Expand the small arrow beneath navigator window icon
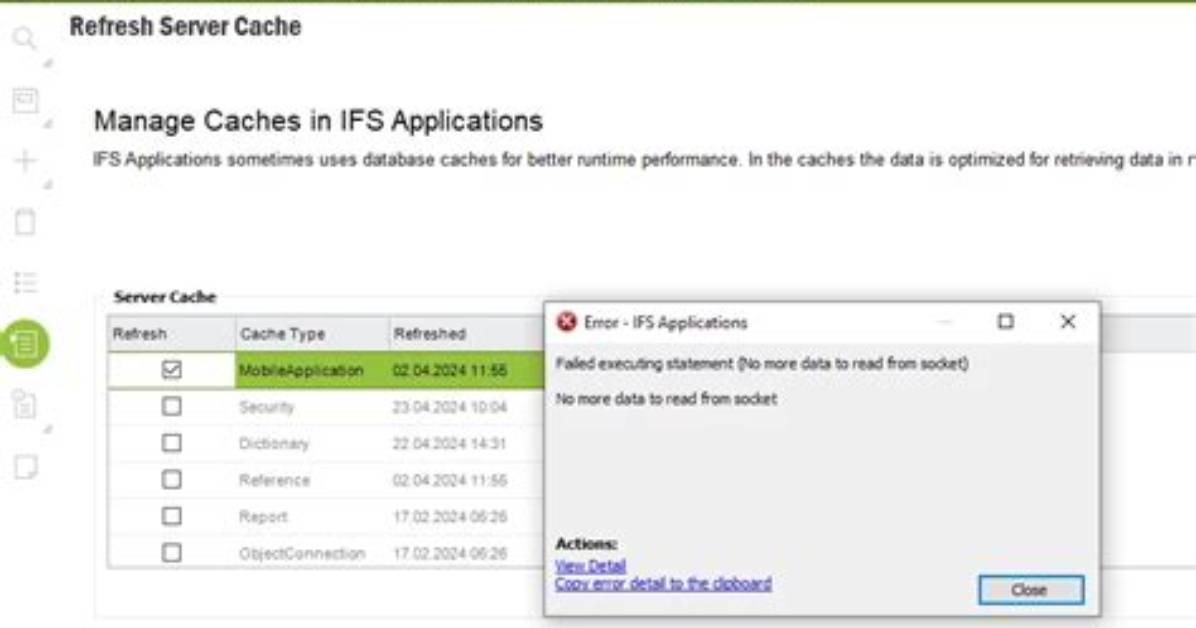Viewport: 1196px width, 628px height. click(x=48, y=124)
